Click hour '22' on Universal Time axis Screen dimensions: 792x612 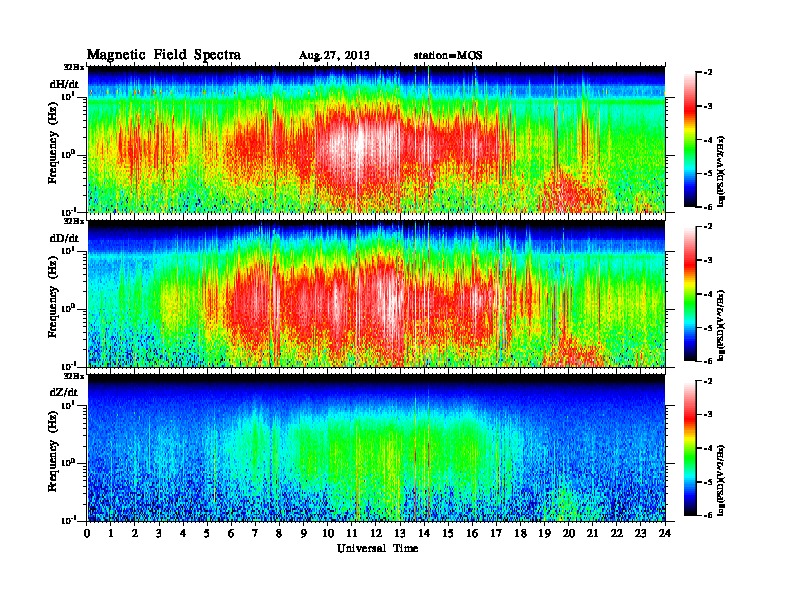point(617,533)
